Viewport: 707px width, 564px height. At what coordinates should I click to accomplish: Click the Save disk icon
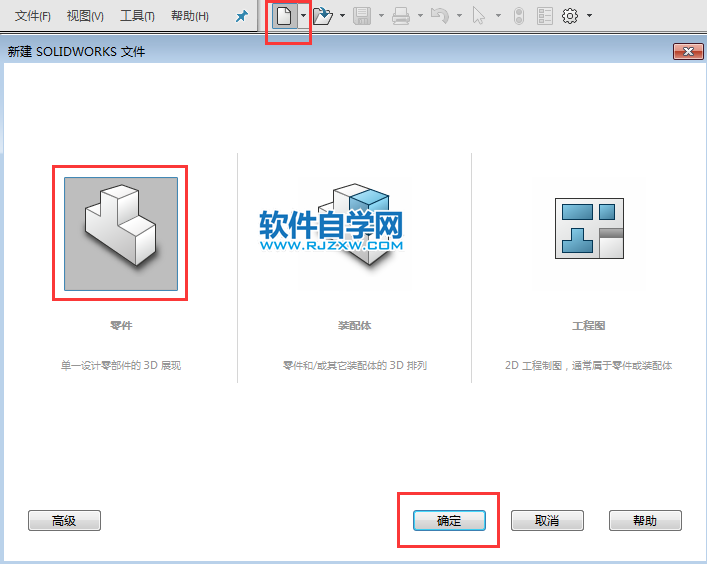coord(362,16)
